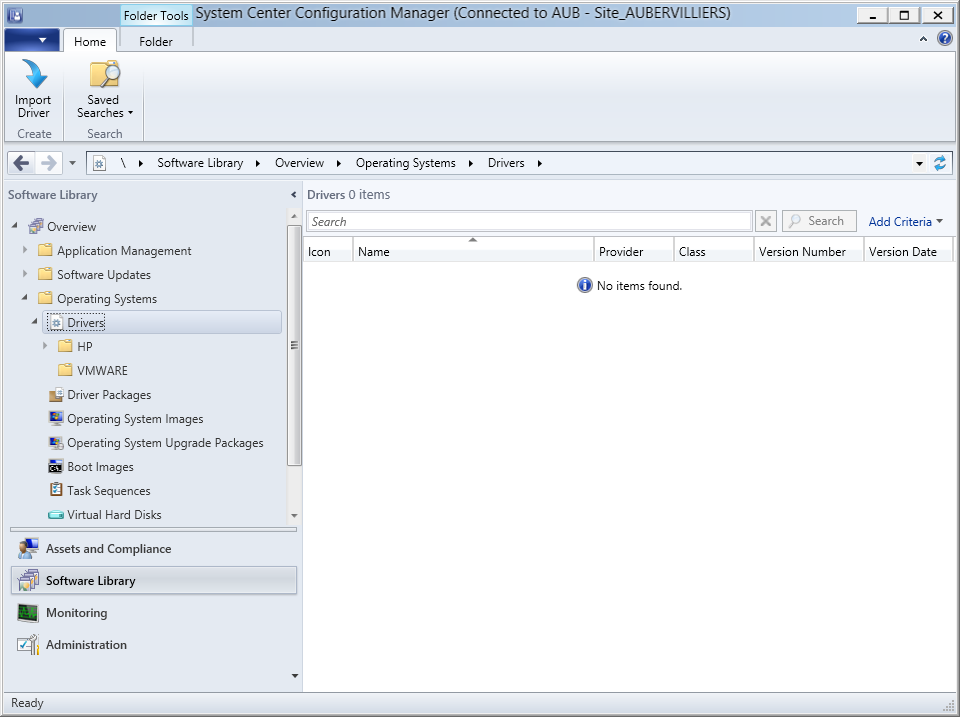Image resolution: width=960 pixels, height=717 pixels.
Task: Sort by the Provider column header
Action: pyautogui.click(x=634, y=250)
